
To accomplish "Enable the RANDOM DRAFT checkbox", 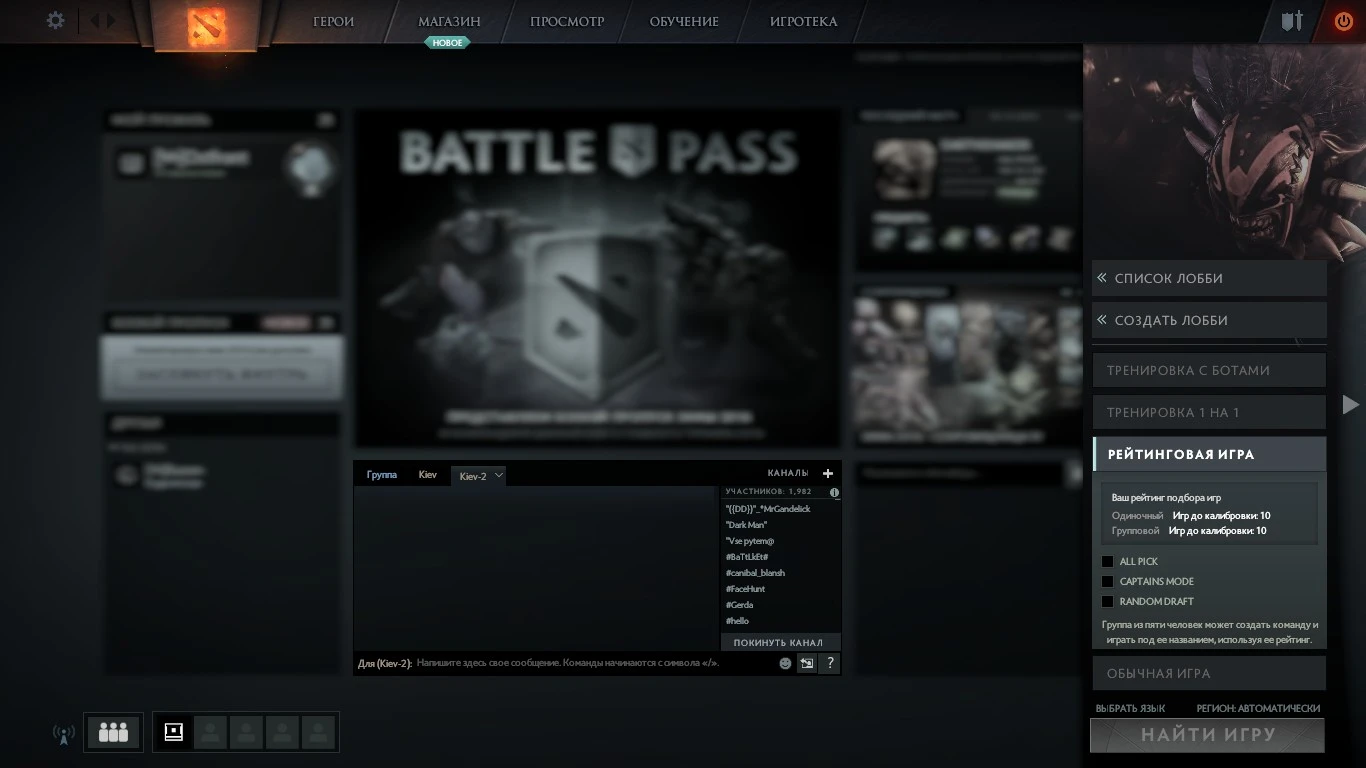I will pyautogui.click(x=1107, y=601).
